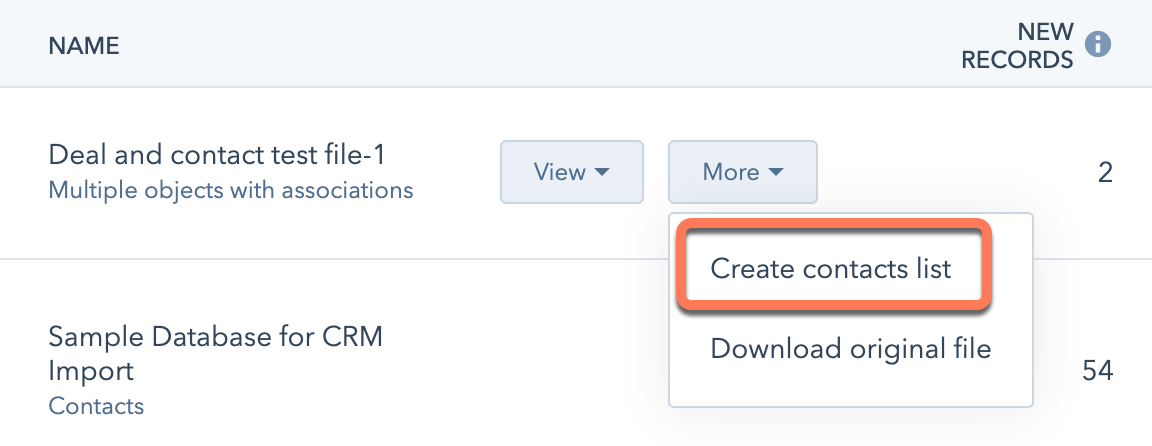The image size is (1152, 446).
Task: Click the divider line between import rows
Action: click(x=300, y=259)
